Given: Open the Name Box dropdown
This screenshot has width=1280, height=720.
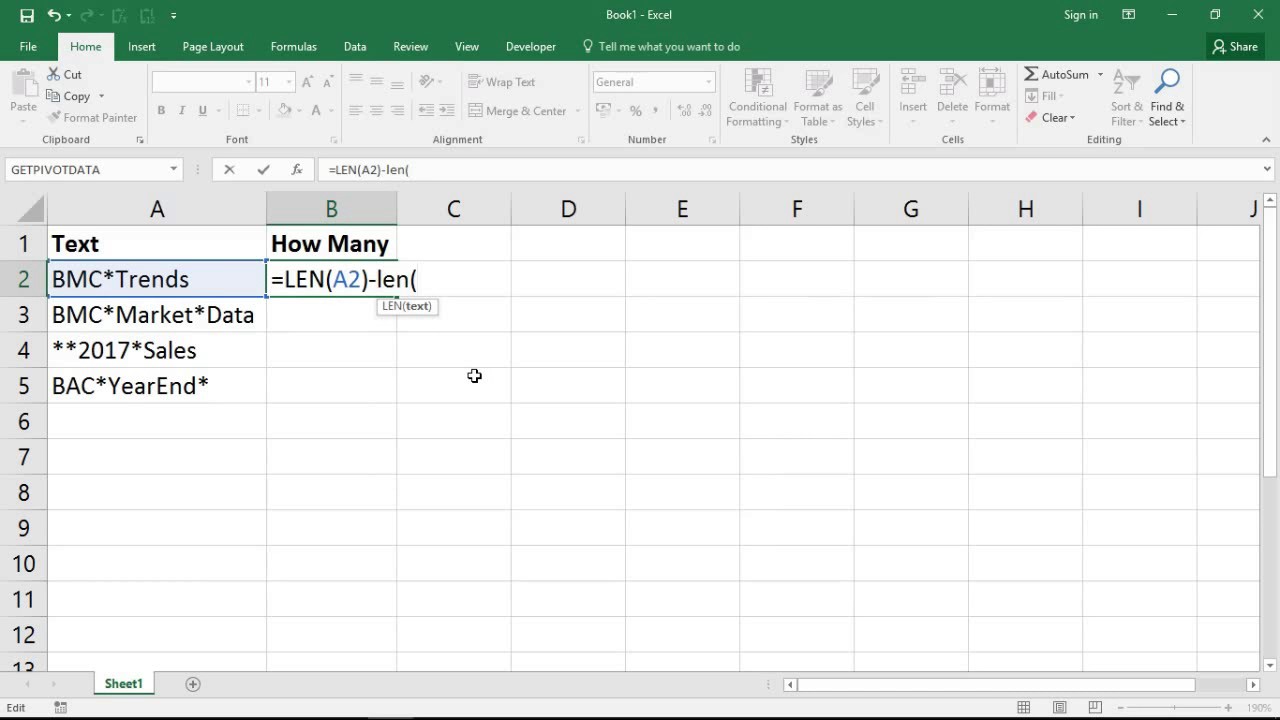Looking at the screenshot, I should click(x=174, y=170).
